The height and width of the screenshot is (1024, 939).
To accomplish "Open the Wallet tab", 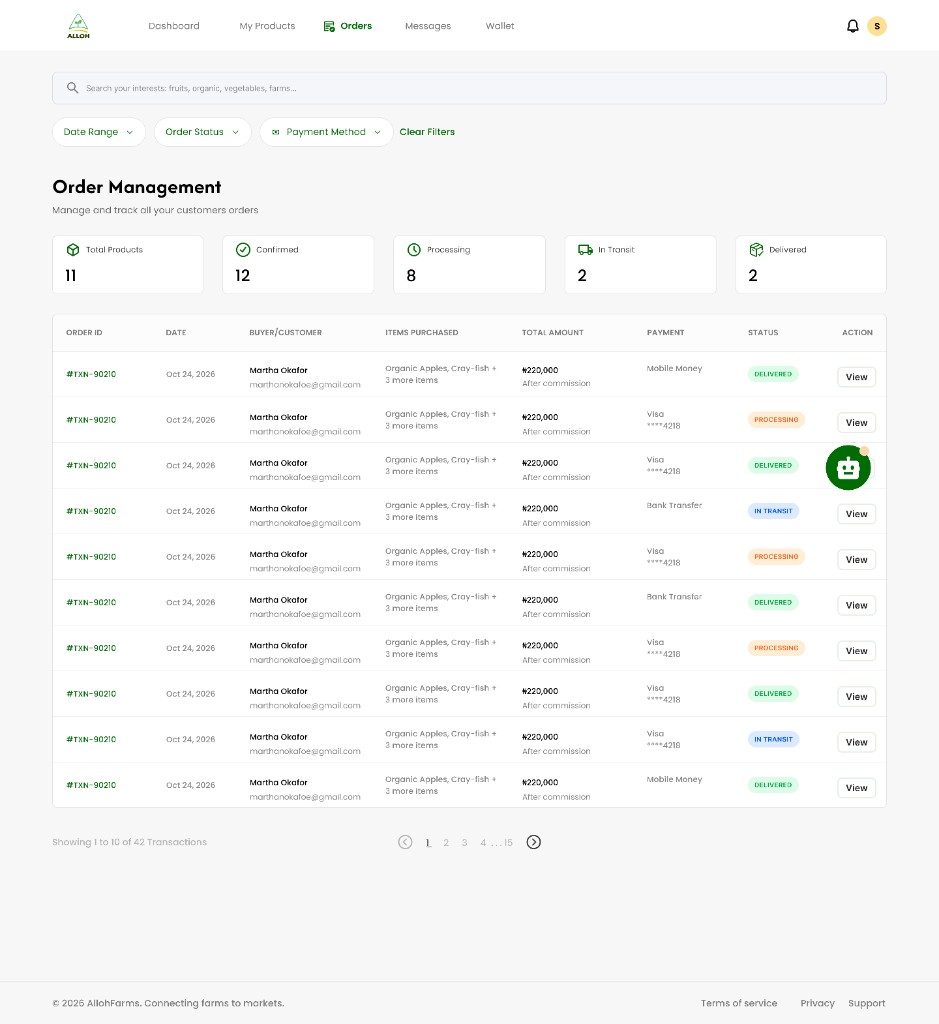I will coord(500,26).
